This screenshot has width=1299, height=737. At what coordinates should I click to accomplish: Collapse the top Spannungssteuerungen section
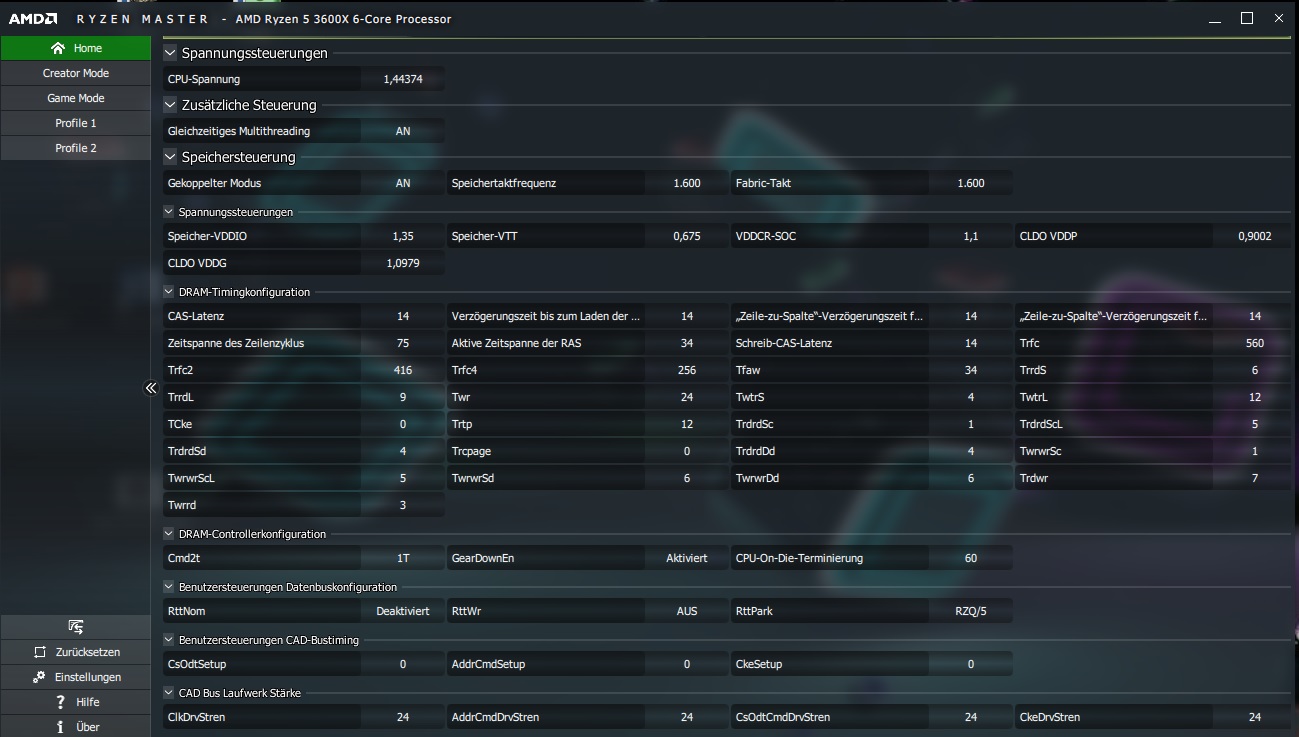point(170,53)
